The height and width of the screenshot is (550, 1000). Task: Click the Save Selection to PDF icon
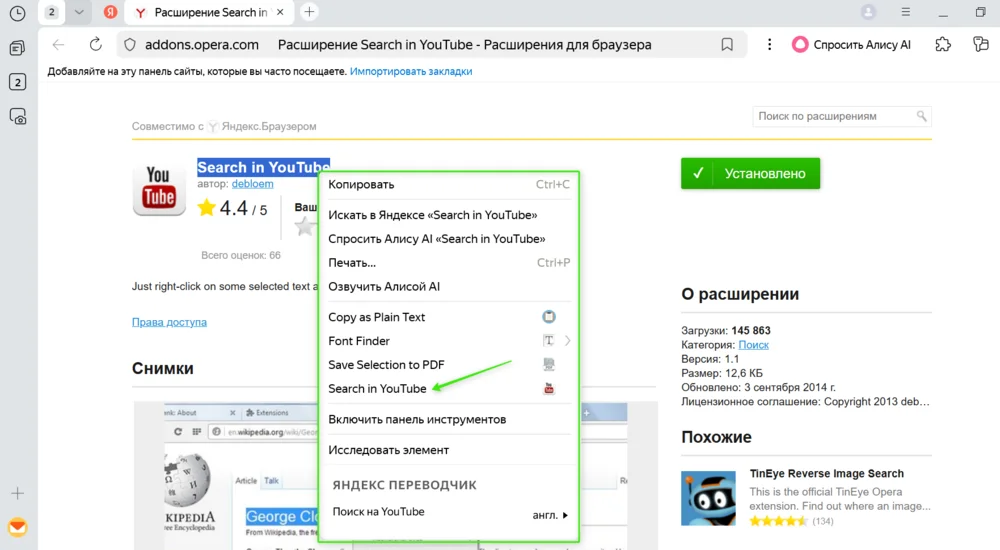[548, 364]
